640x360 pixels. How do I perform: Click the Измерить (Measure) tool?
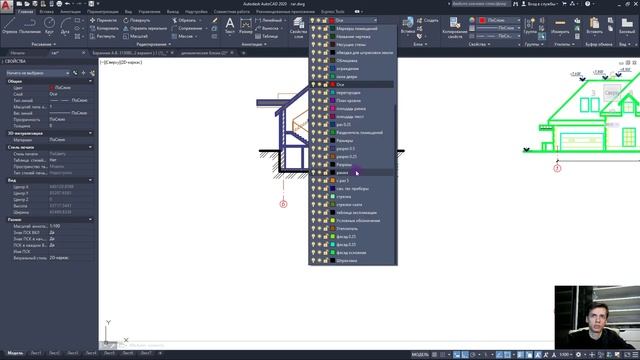click(560, 25)
